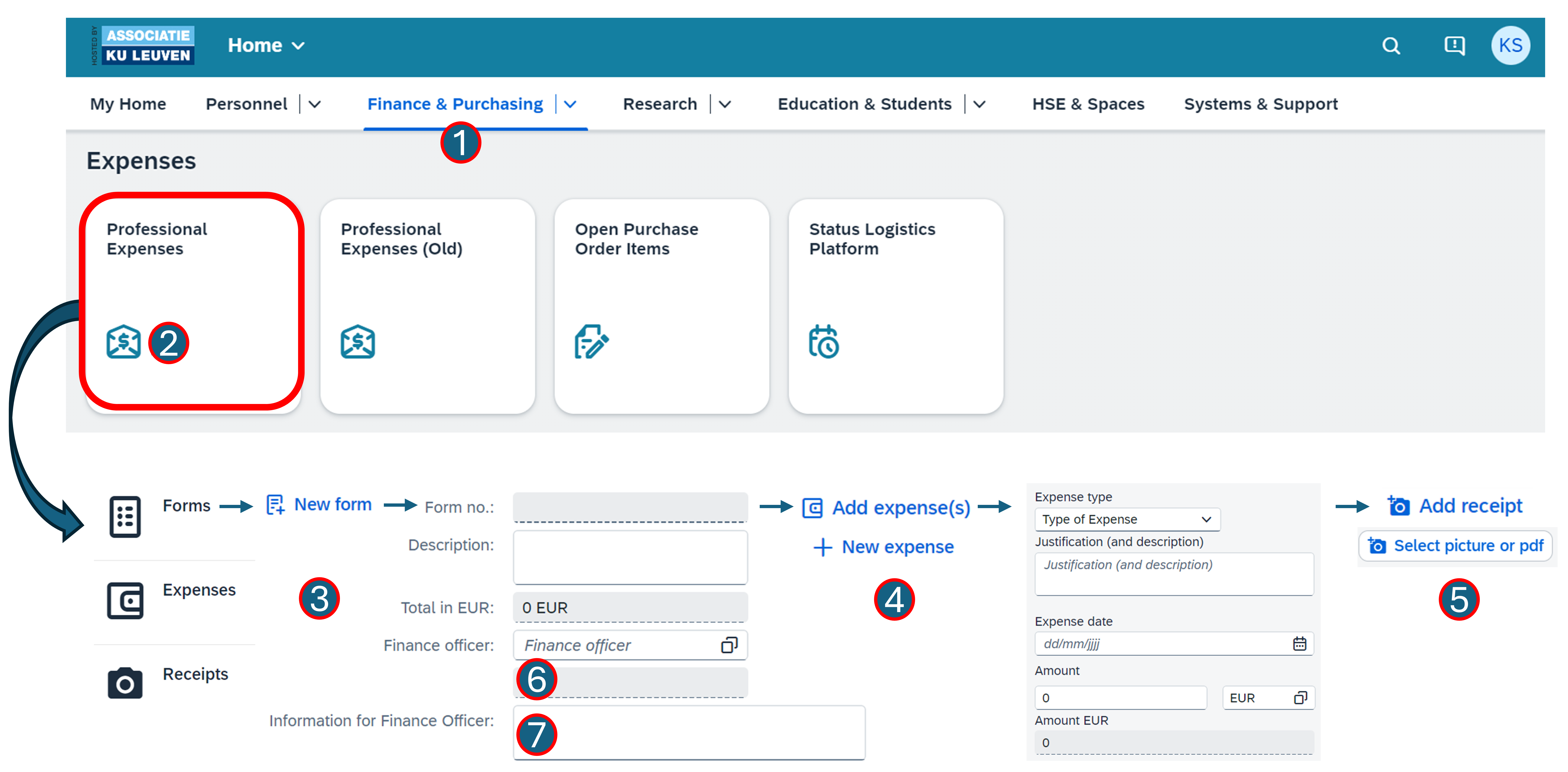Image resolution: width=1568 pixels, height=772 pixels.
Task: Click Select picture or pdf button
Action: 1455,546
